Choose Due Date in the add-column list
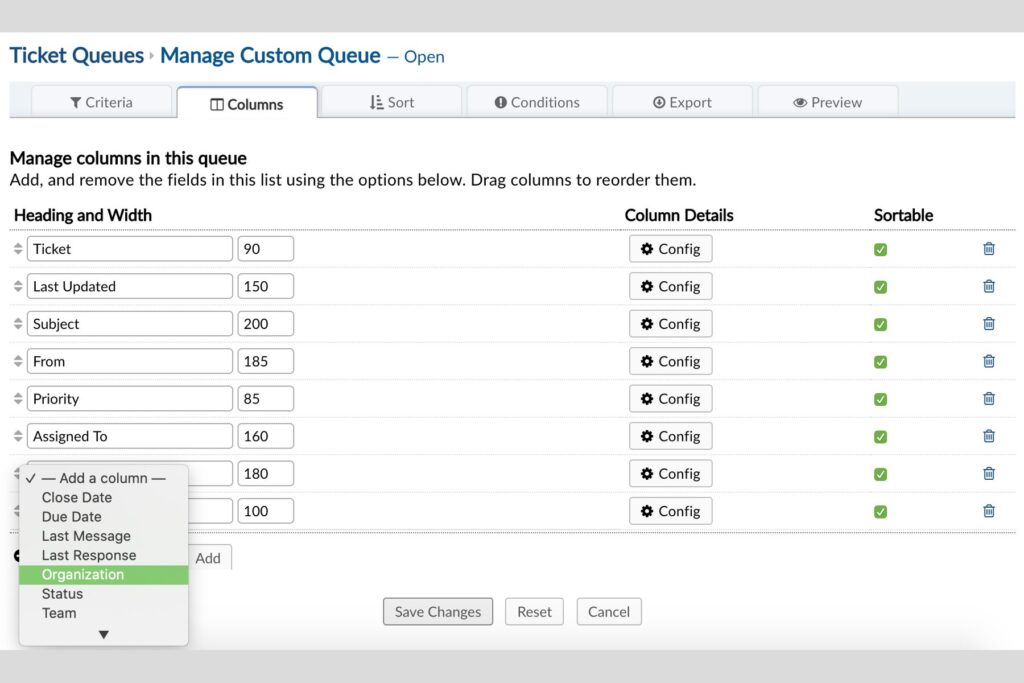 pyautogui.click(x=71, y=517)
